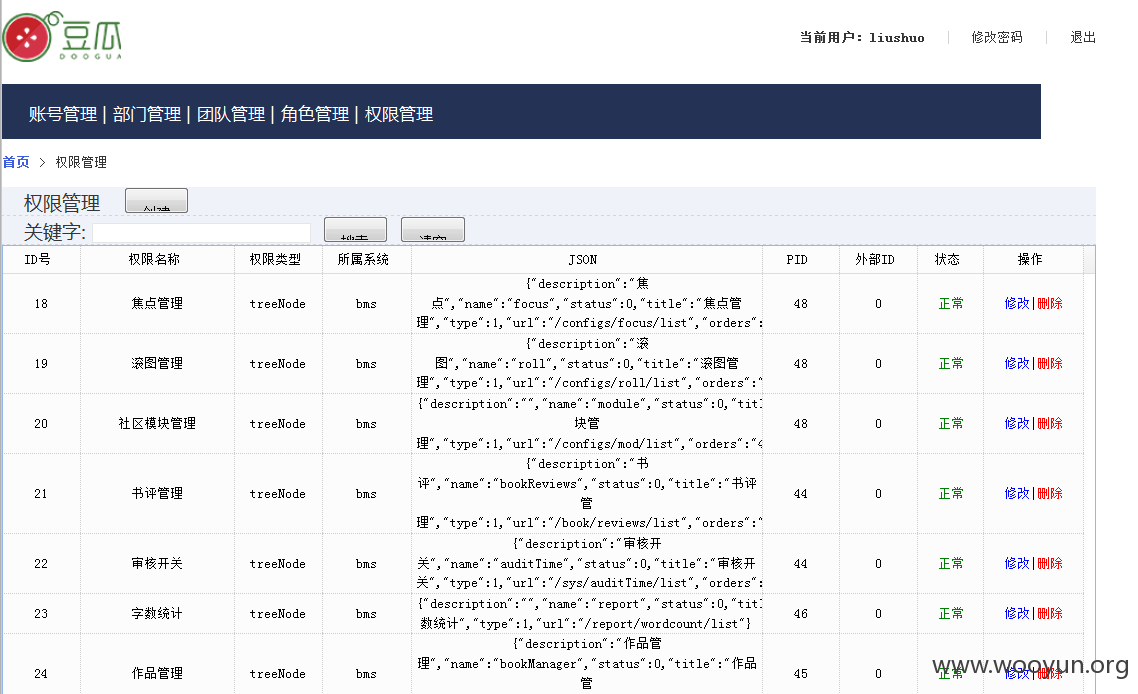Select the 社区模块管理 name cell
Image resolution: width=1138 pixels, height=694 pixels.
157,423
